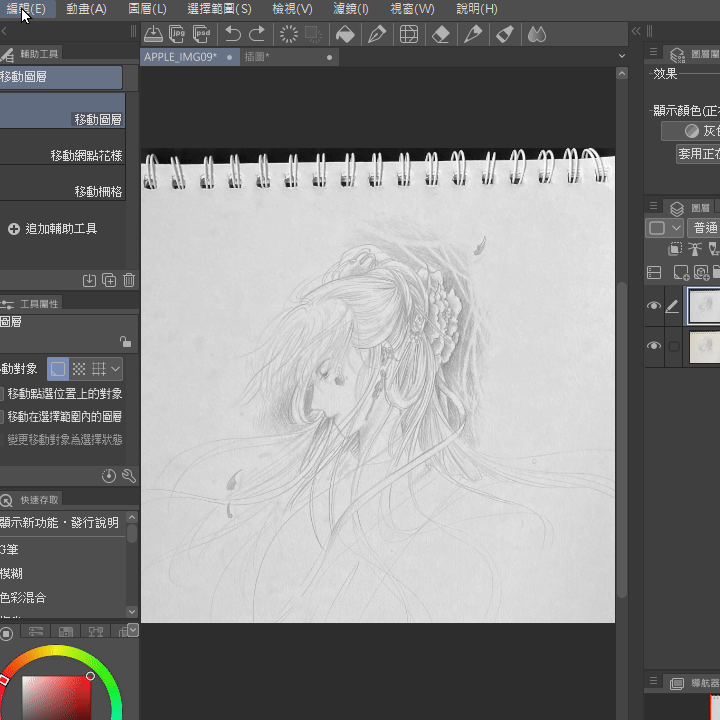Select layer as the move target option

(58, 369)
